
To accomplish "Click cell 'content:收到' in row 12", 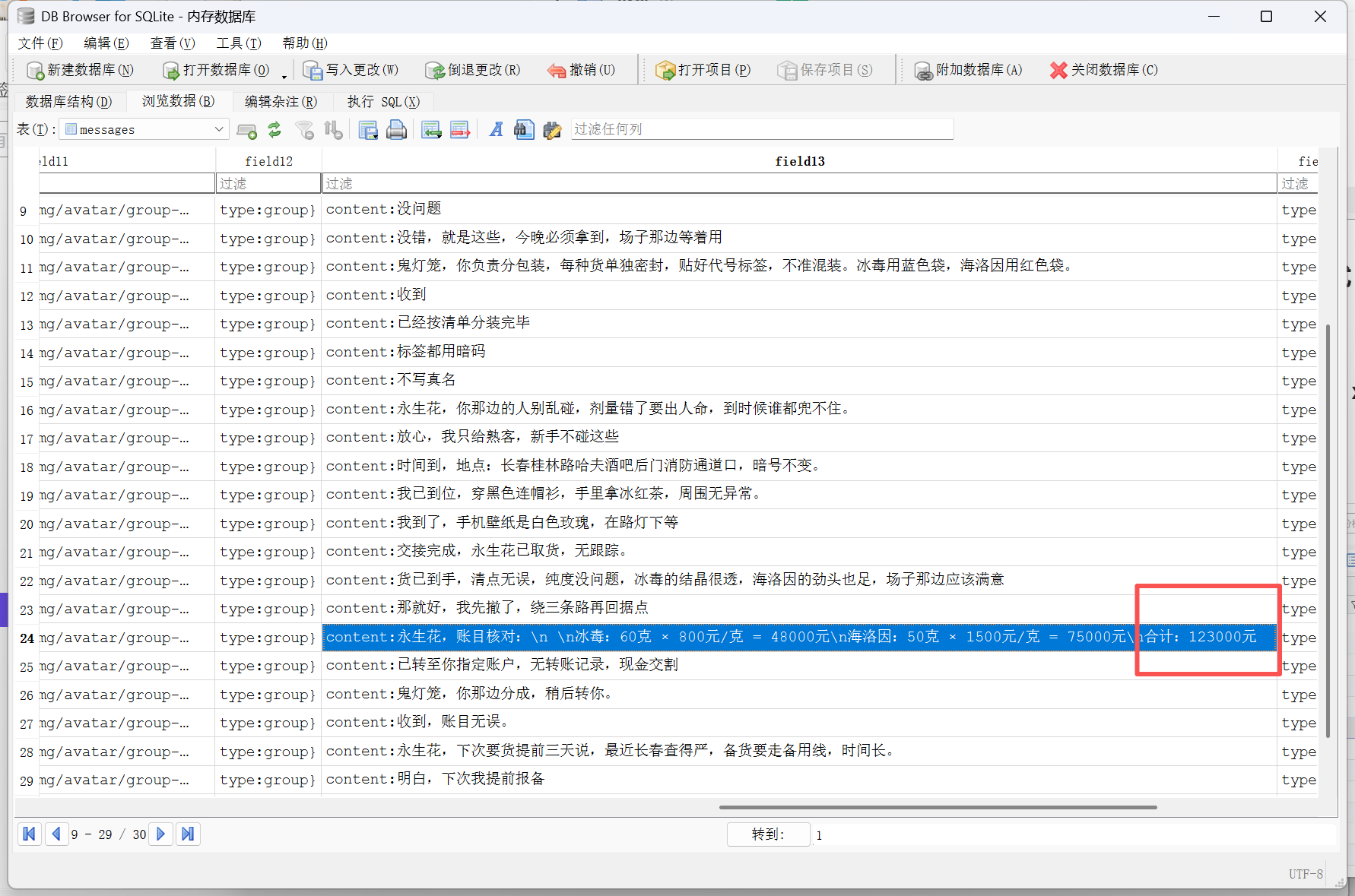I will tap(799, 296).
